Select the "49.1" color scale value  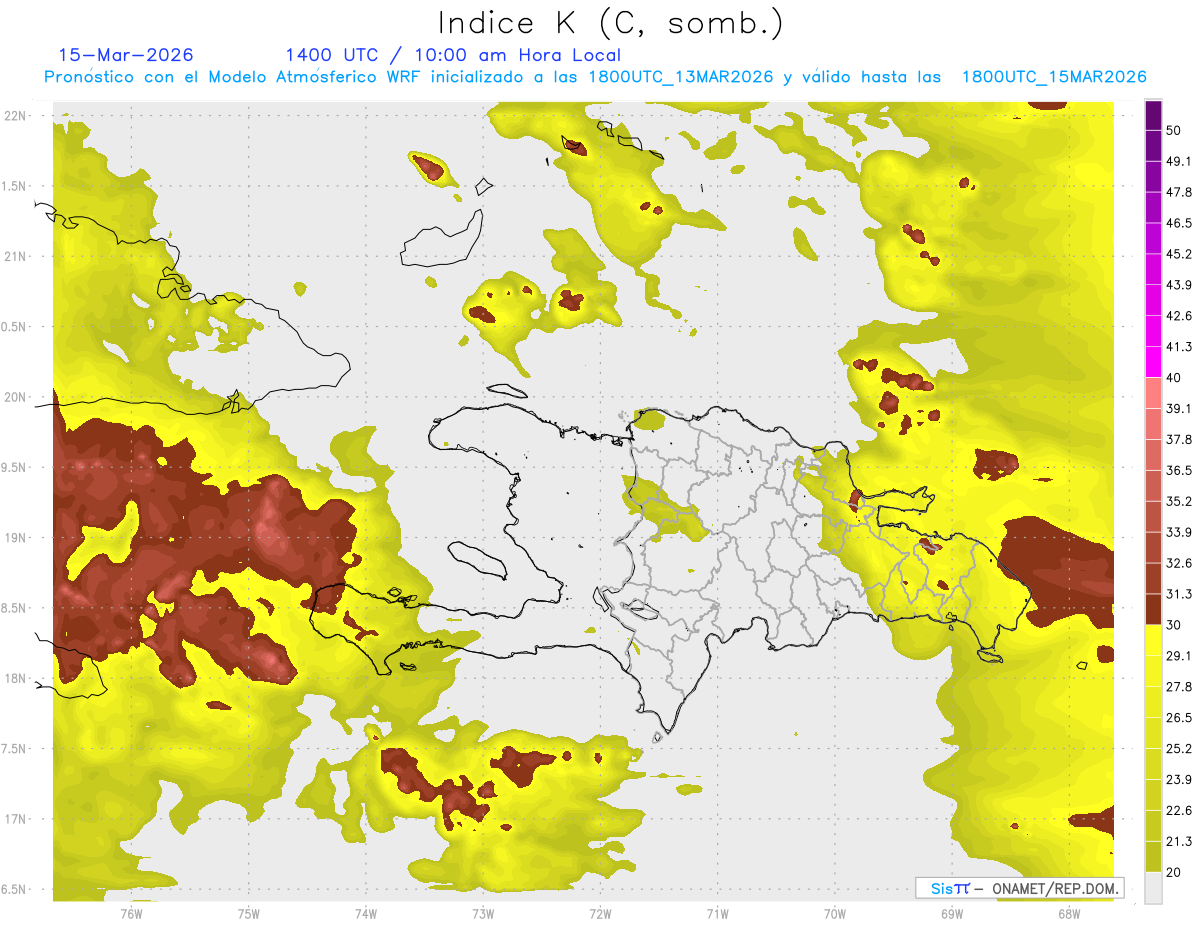(x=1179, y=161)
